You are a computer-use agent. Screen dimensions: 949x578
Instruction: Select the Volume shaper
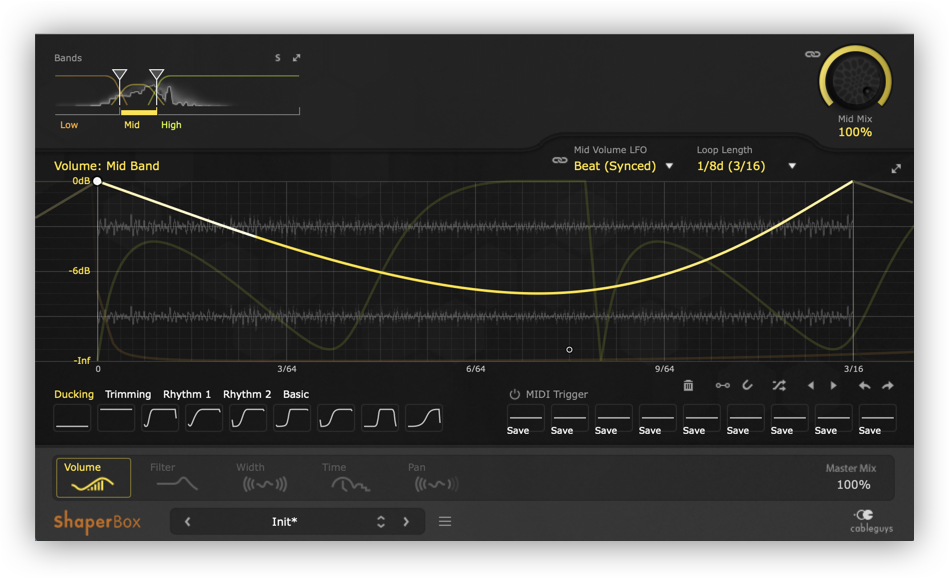(x=93, y=478)
